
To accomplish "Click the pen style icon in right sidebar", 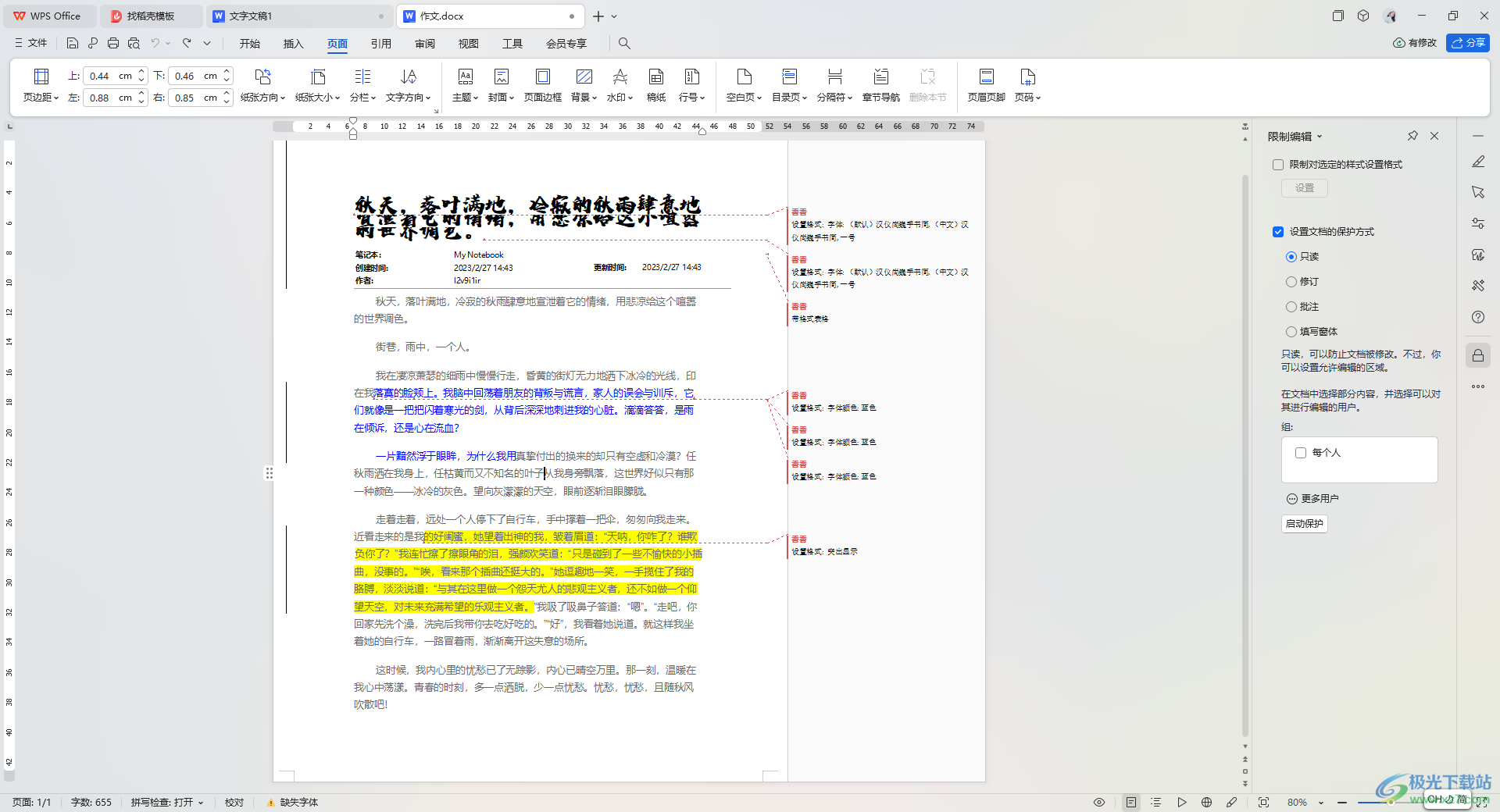I will point(1478,162).
